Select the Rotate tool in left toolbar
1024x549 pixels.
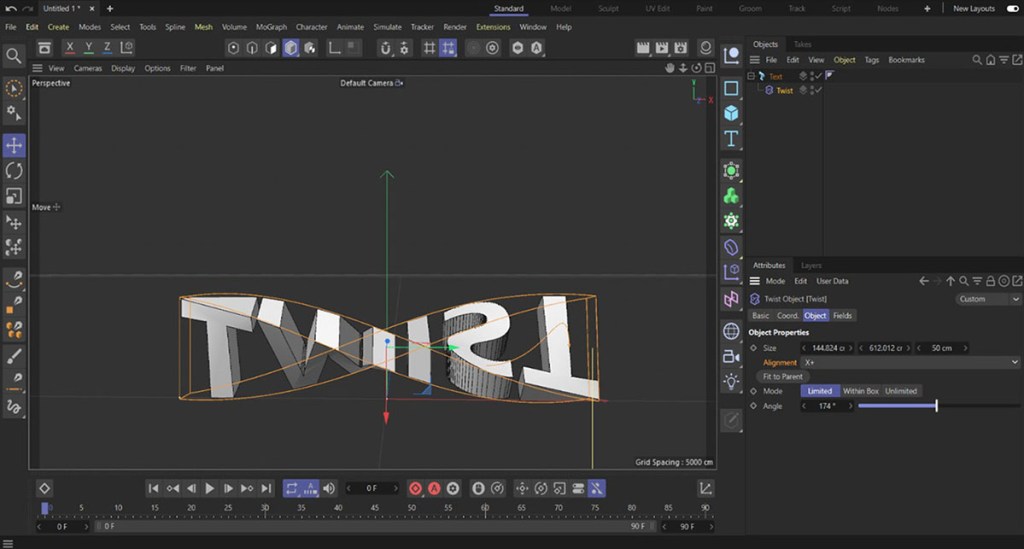[14, 171]
